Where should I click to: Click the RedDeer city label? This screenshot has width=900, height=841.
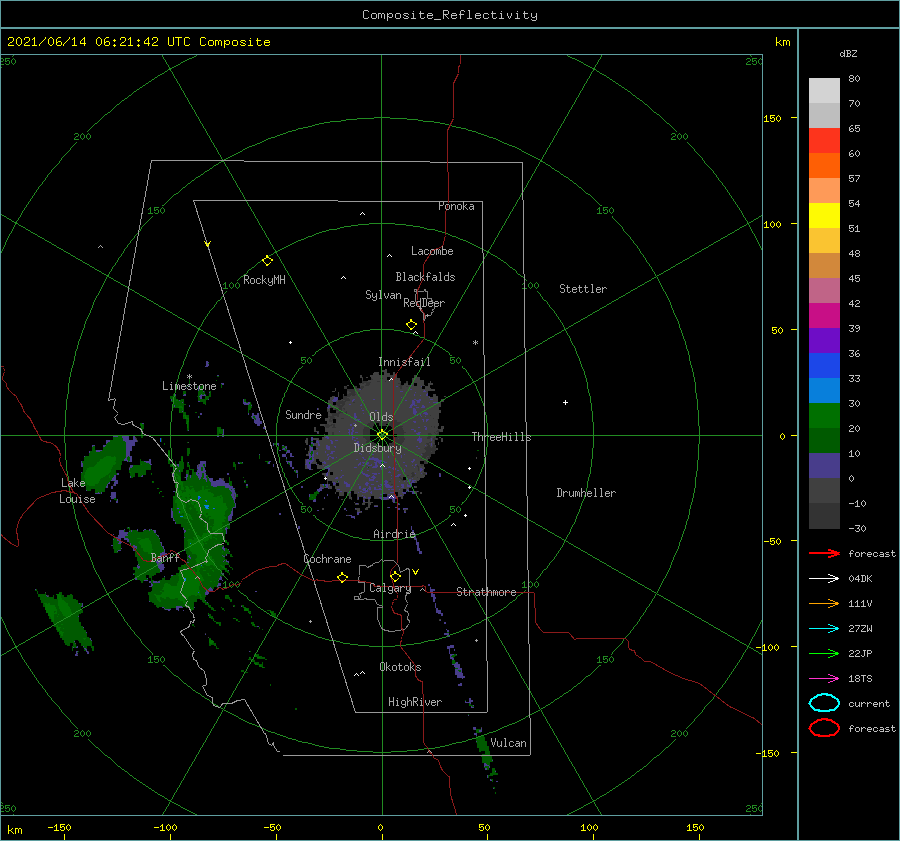424,303
